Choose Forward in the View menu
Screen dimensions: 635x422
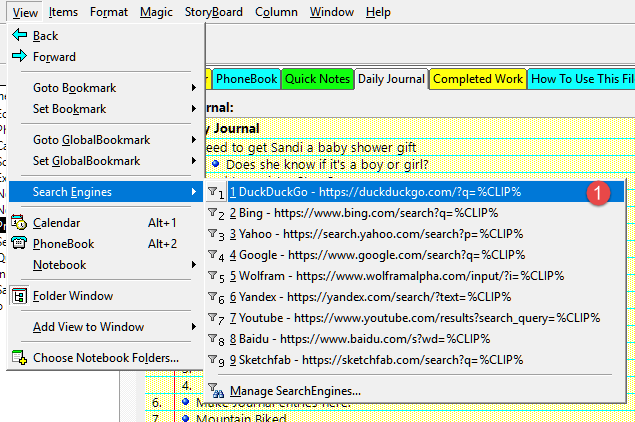coord(106,56)
